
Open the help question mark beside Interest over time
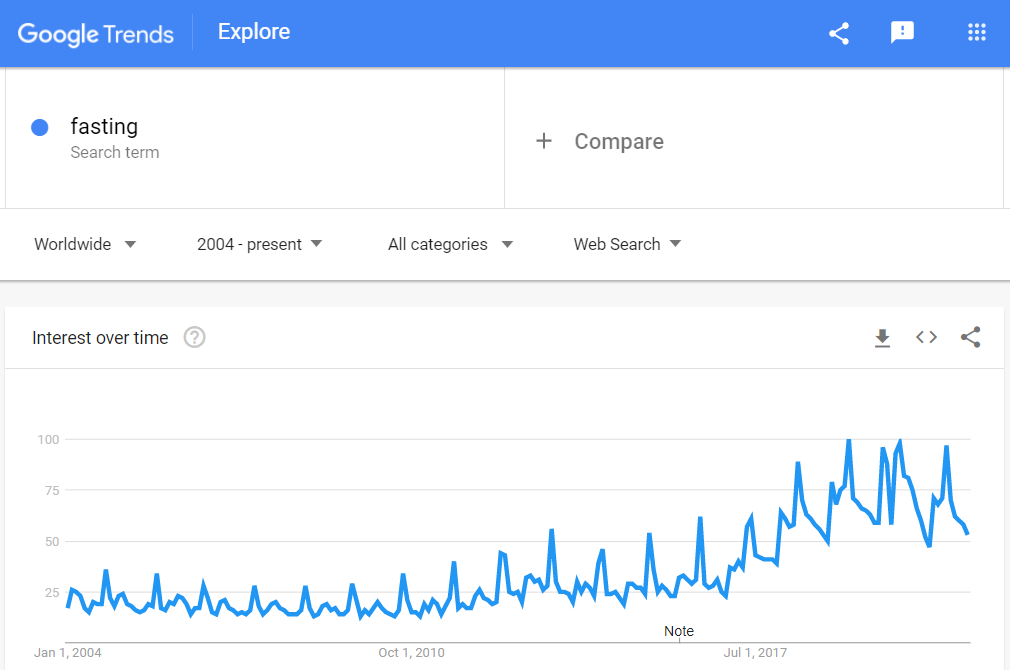195,337
